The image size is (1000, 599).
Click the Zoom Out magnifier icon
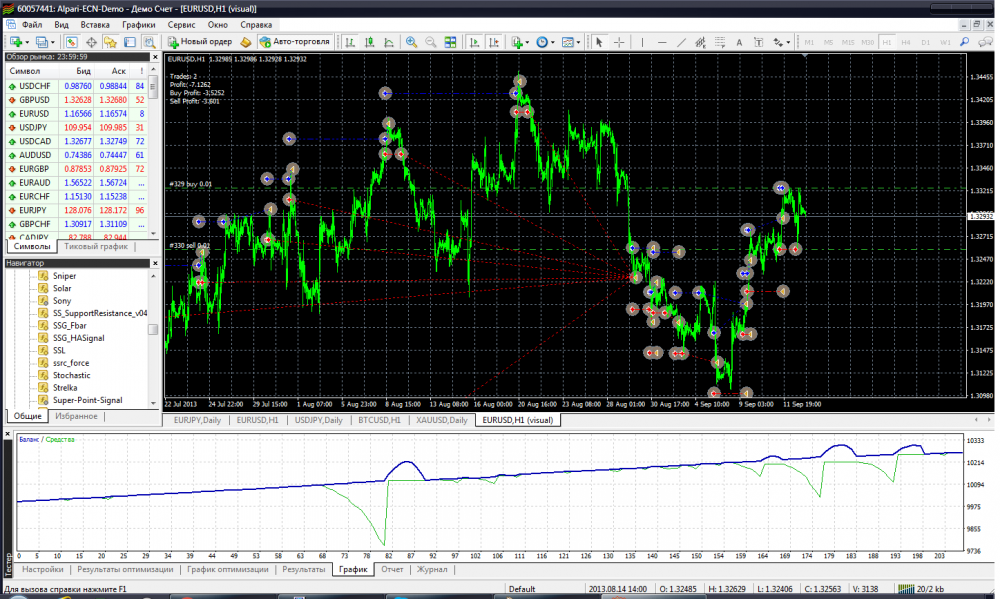(431, 42)
